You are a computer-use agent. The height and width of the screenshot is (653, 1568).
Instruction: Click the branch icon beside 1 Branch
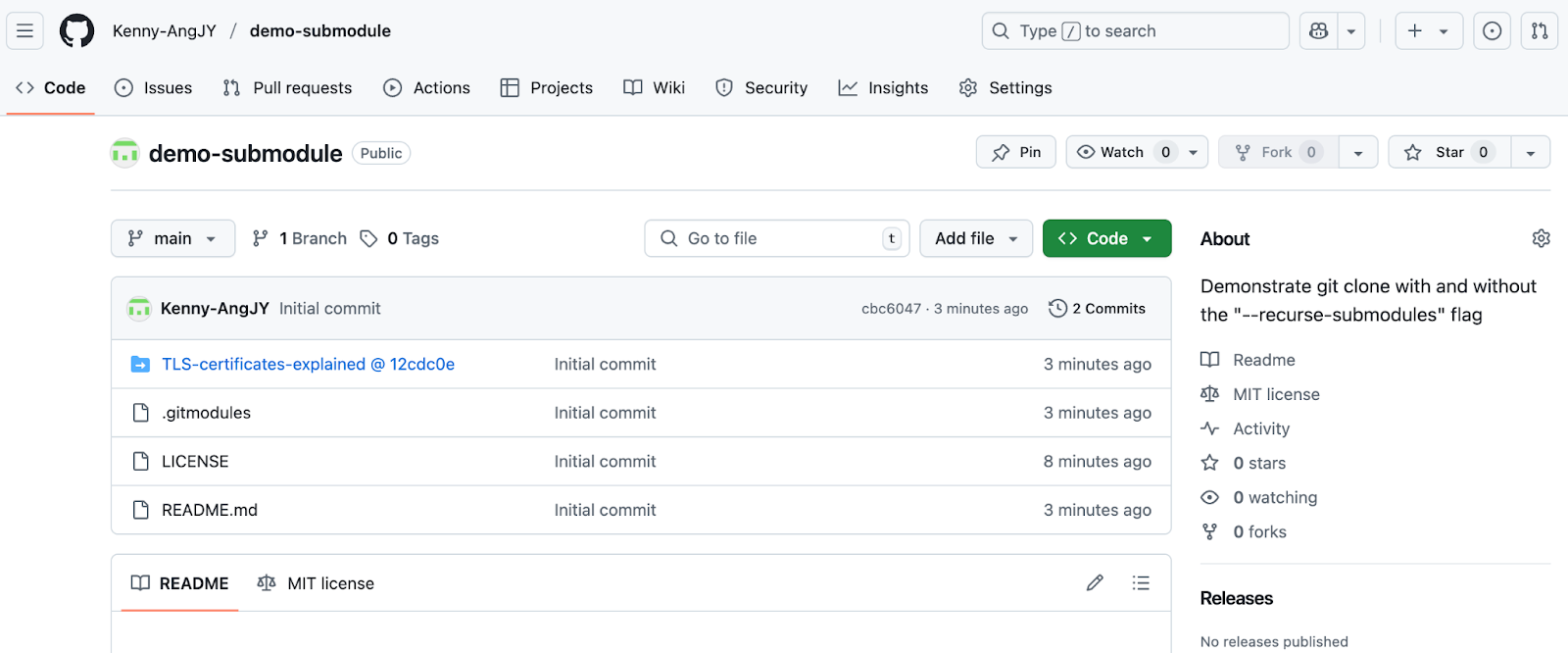260,238
